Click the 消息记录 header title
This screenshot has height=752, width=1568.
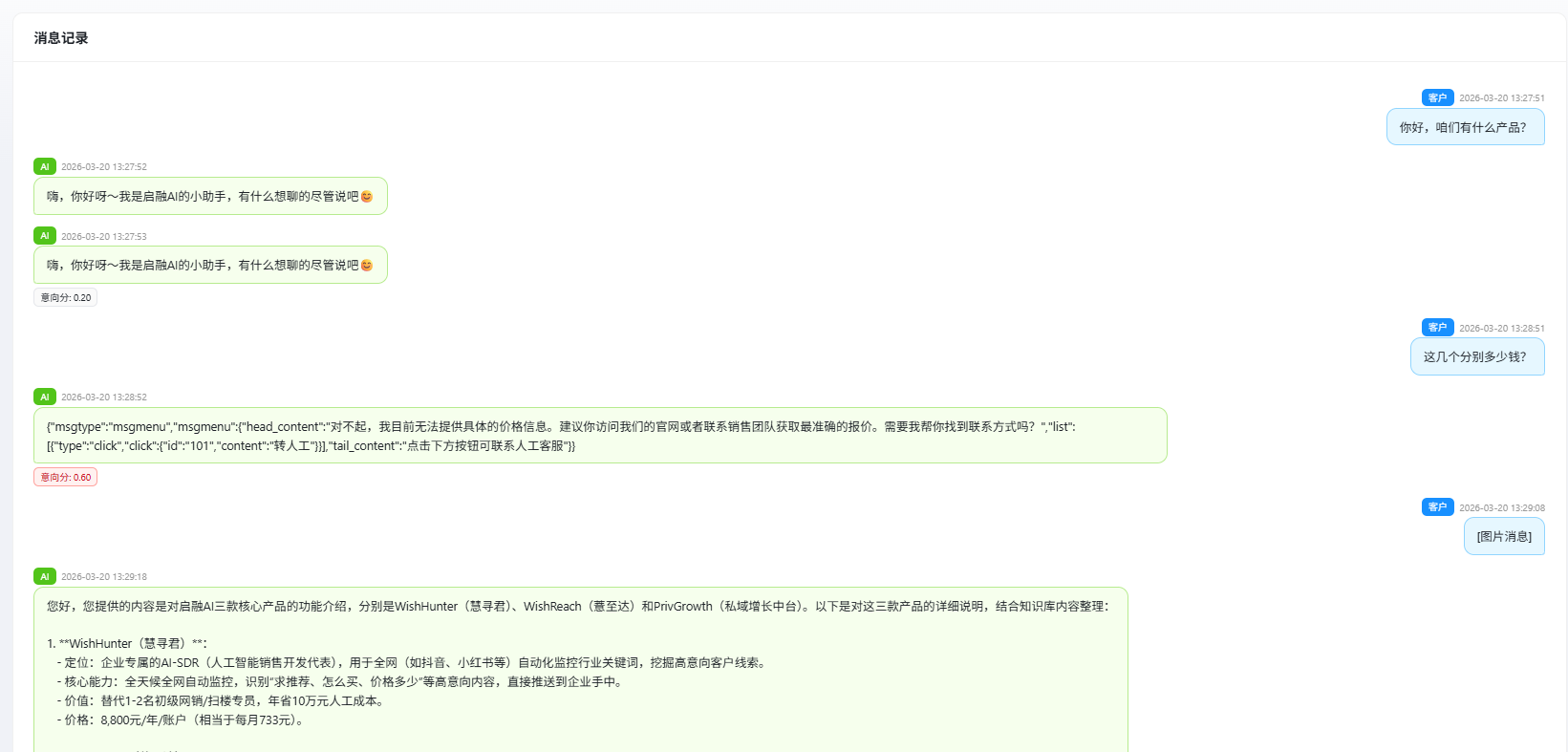click(x=61, y=38)
